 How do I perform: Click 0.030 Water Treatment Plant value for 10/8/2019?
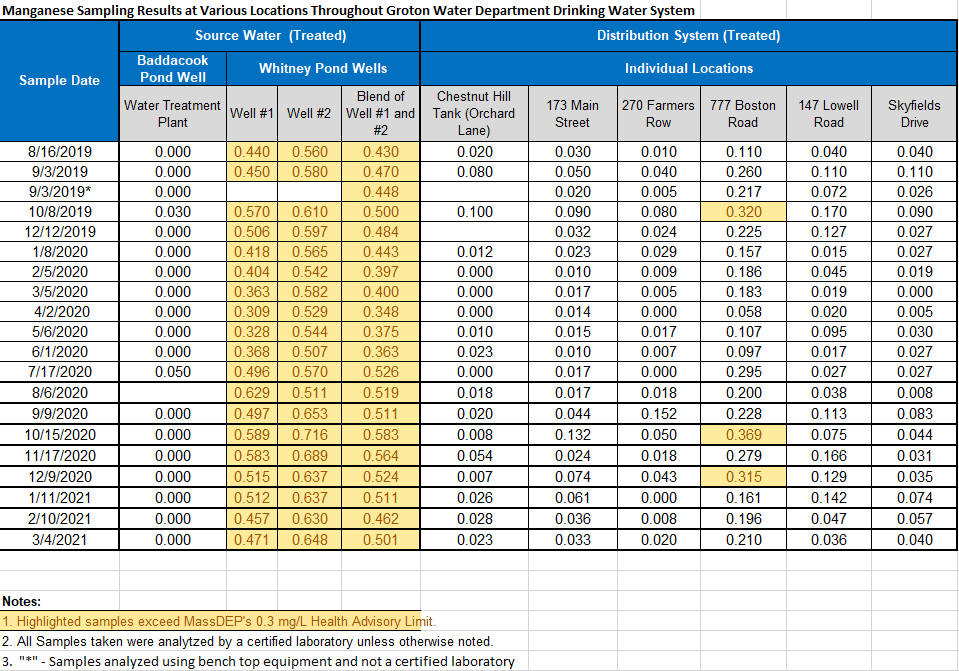[172, 212]
